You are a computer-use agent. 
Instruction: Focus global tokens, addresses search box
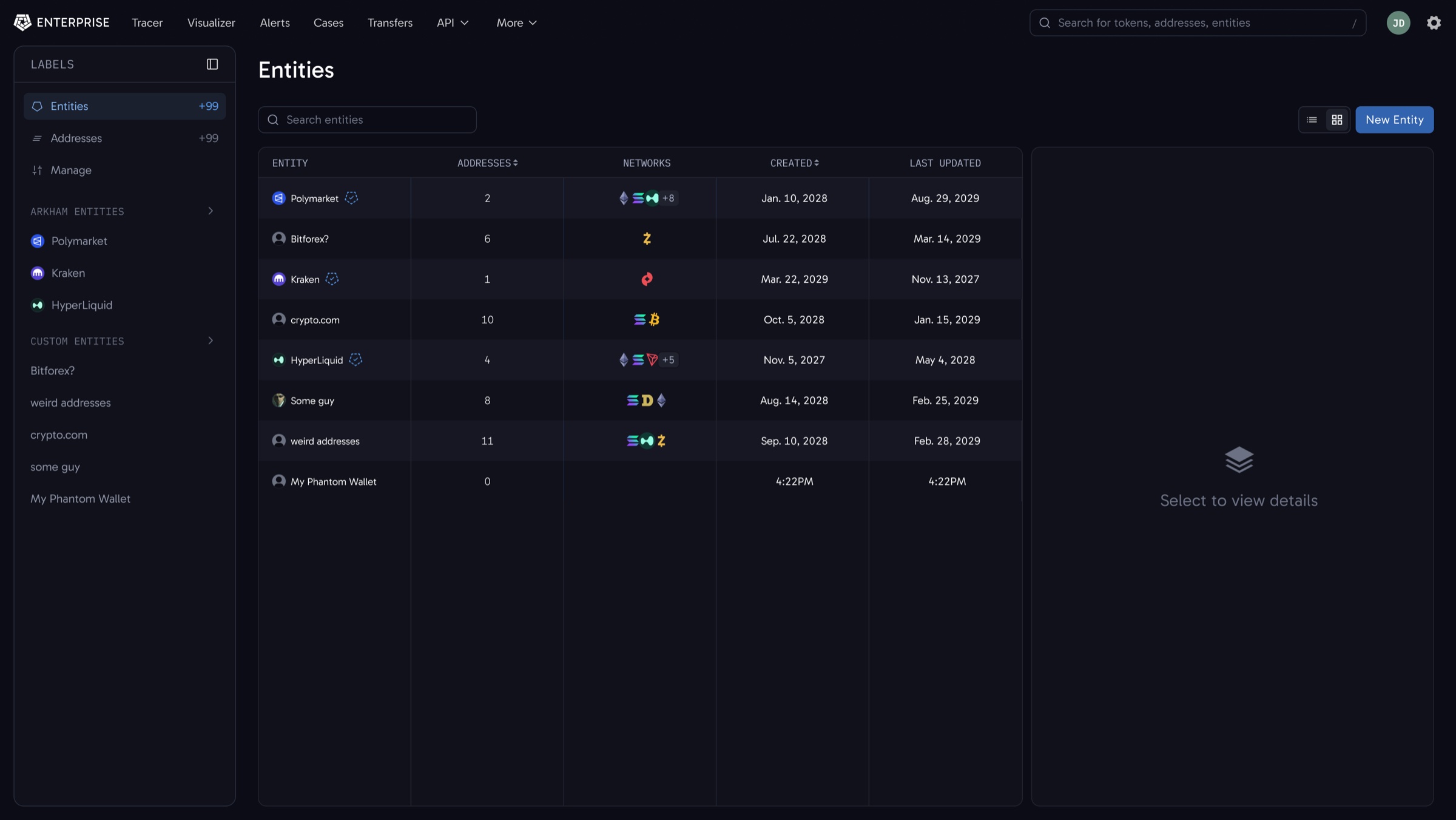click(1198, 22)
